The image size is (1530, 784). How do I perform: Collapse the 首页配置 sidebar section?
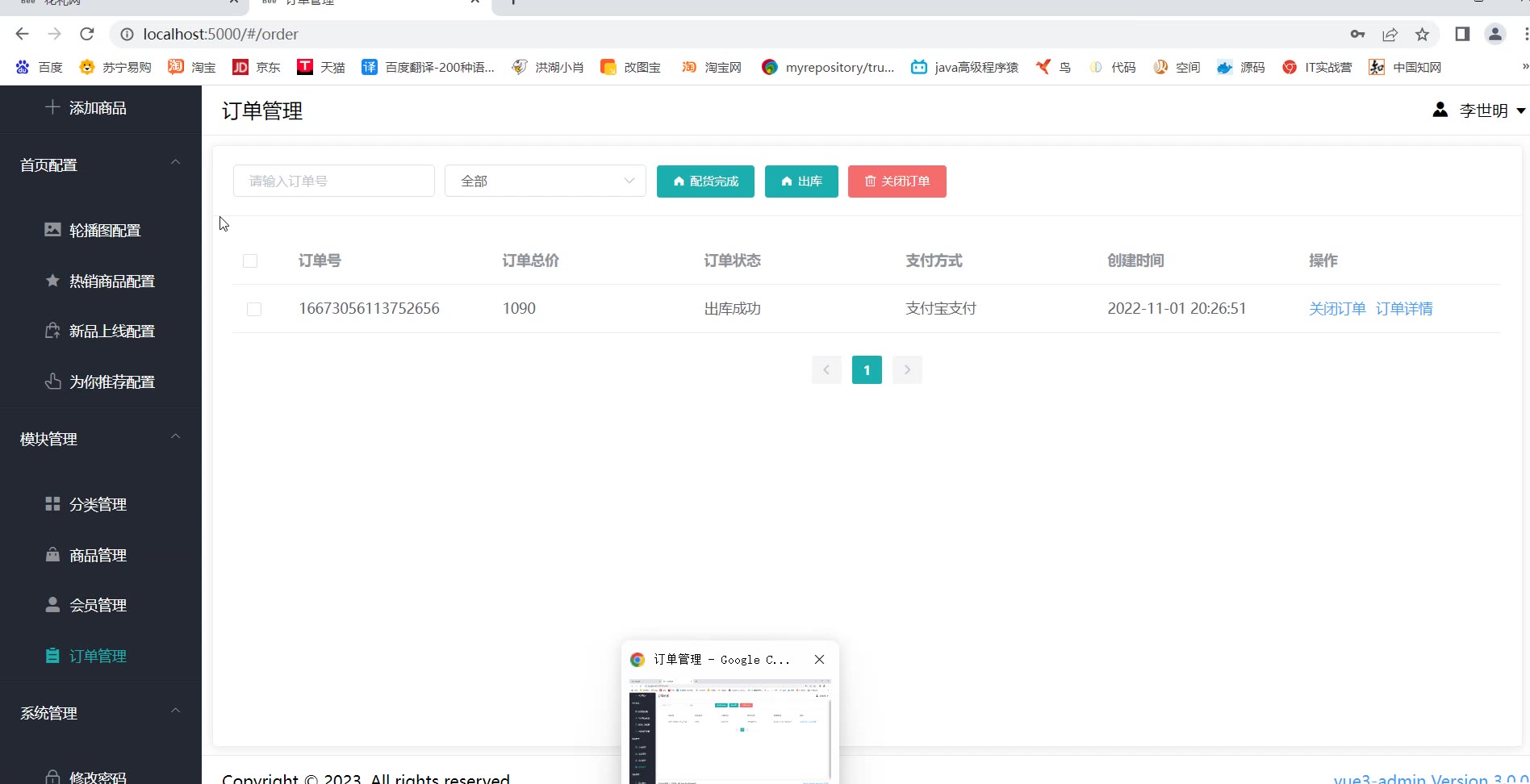coord(175,164)
